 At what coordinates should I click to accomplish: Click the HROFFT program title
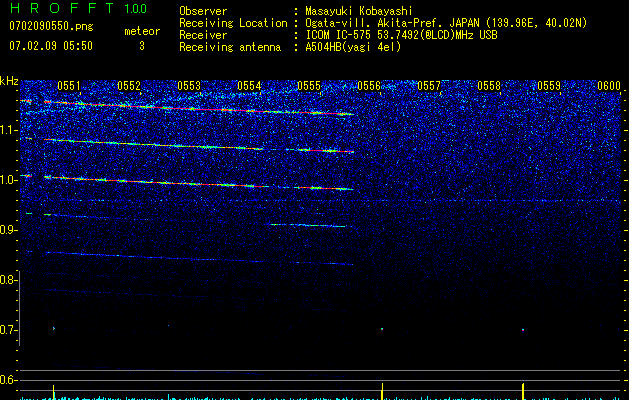[x=62, y=8]
